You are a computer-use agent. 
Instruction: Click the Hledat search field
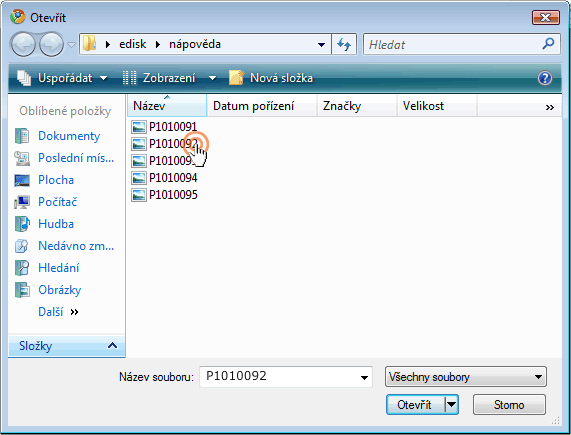tap(453, 44)
